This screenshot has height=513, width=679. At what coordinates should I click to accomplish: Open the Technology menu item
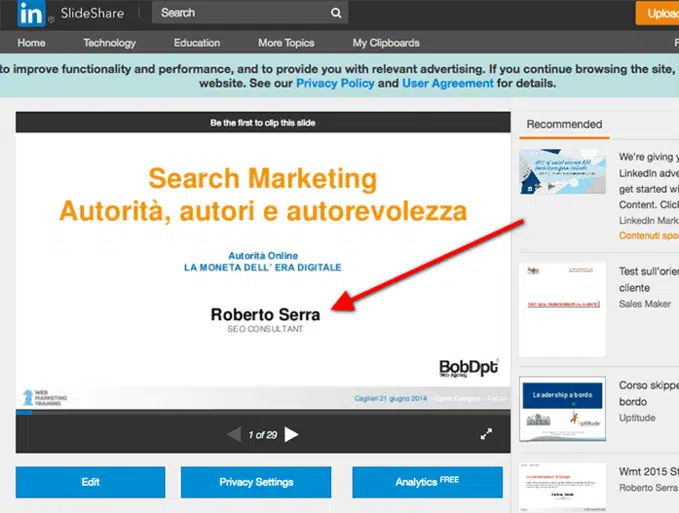[x=110, y=43]
